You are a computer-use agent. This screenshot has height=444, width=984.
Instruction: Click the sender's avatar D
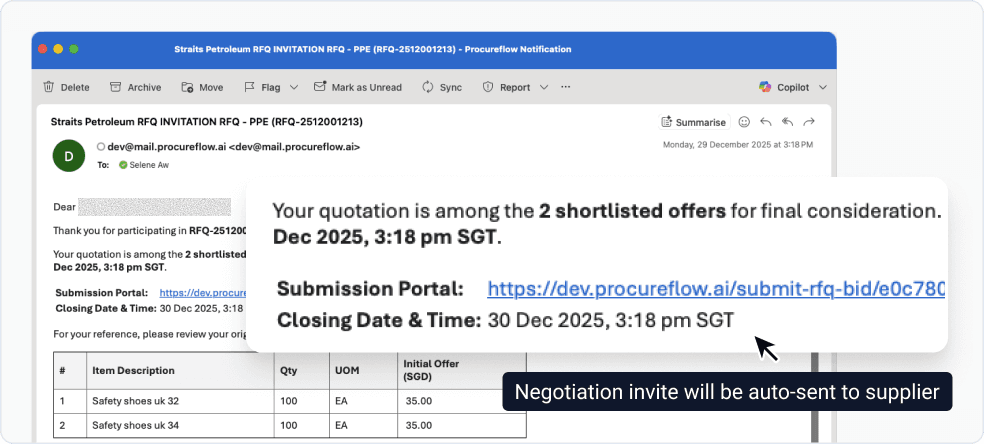click(x=68, y=155)
